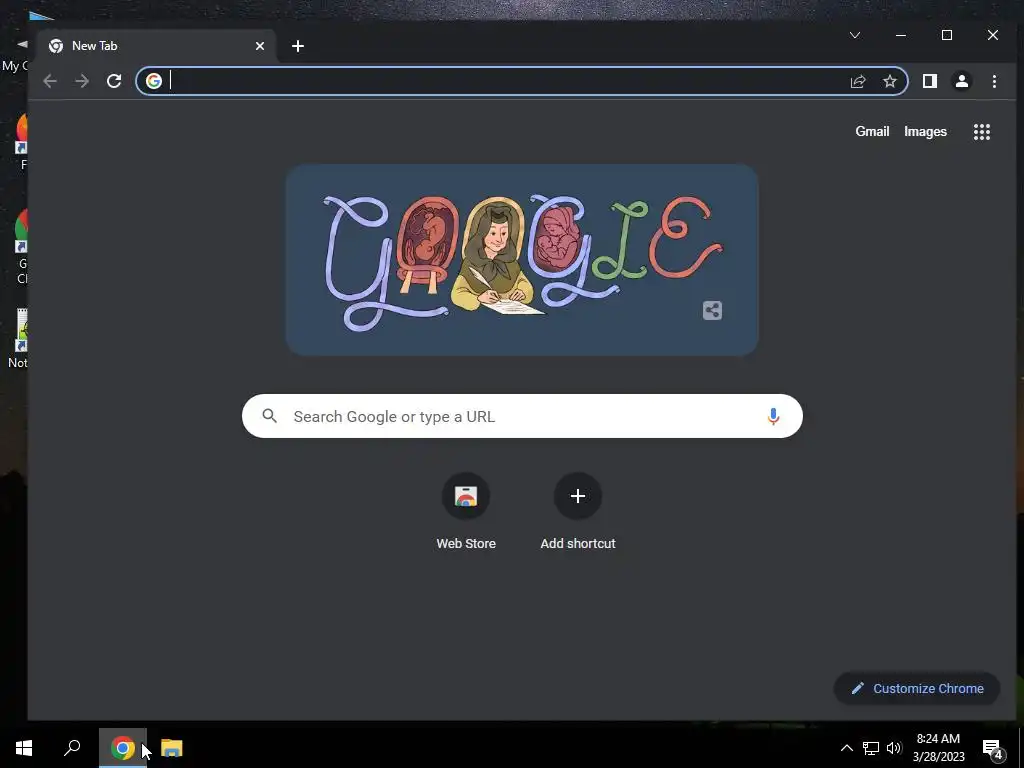Open the volume tray icon

(893, 748)
